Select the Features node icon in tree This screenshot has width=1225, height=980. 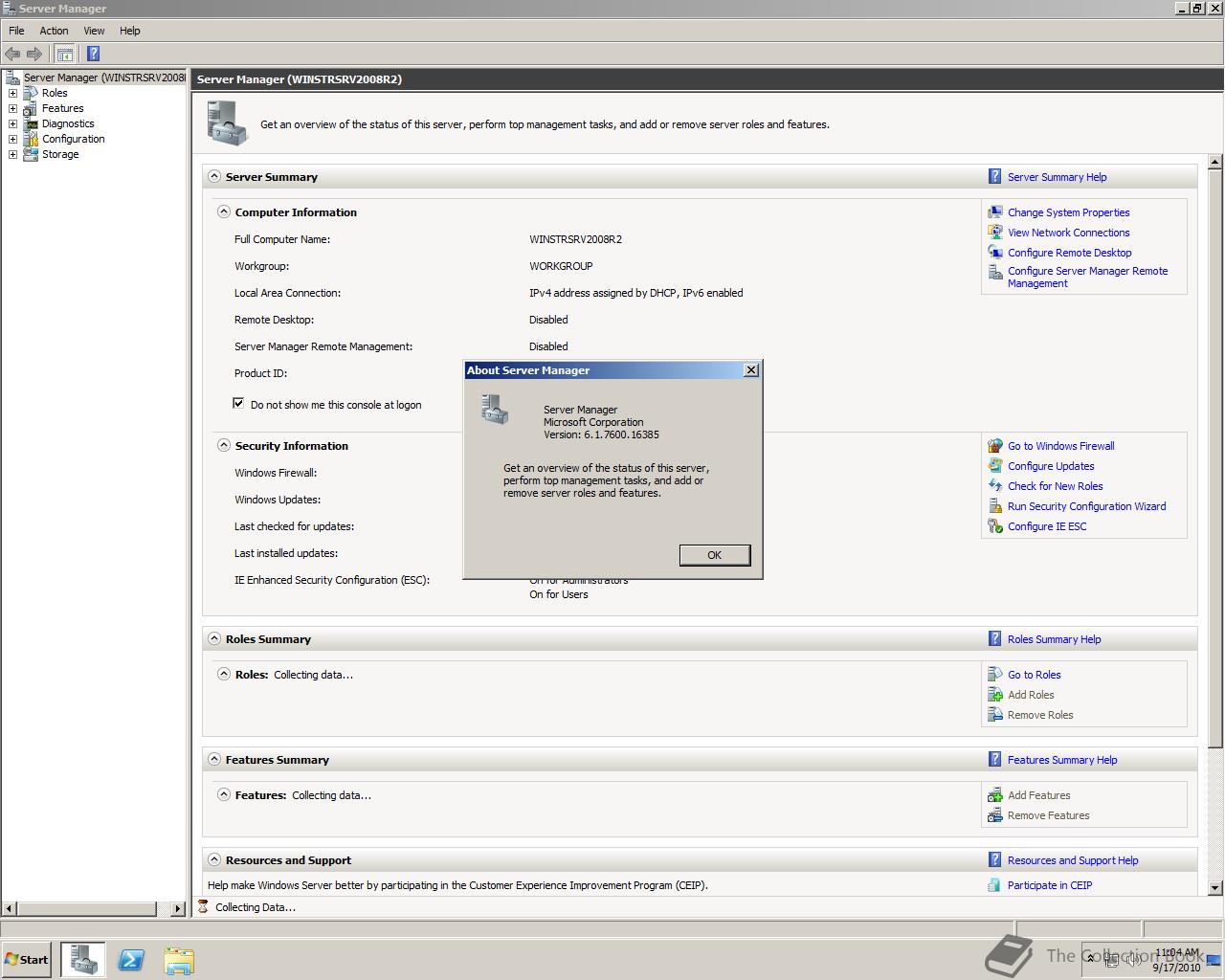[x=31, y=108]
